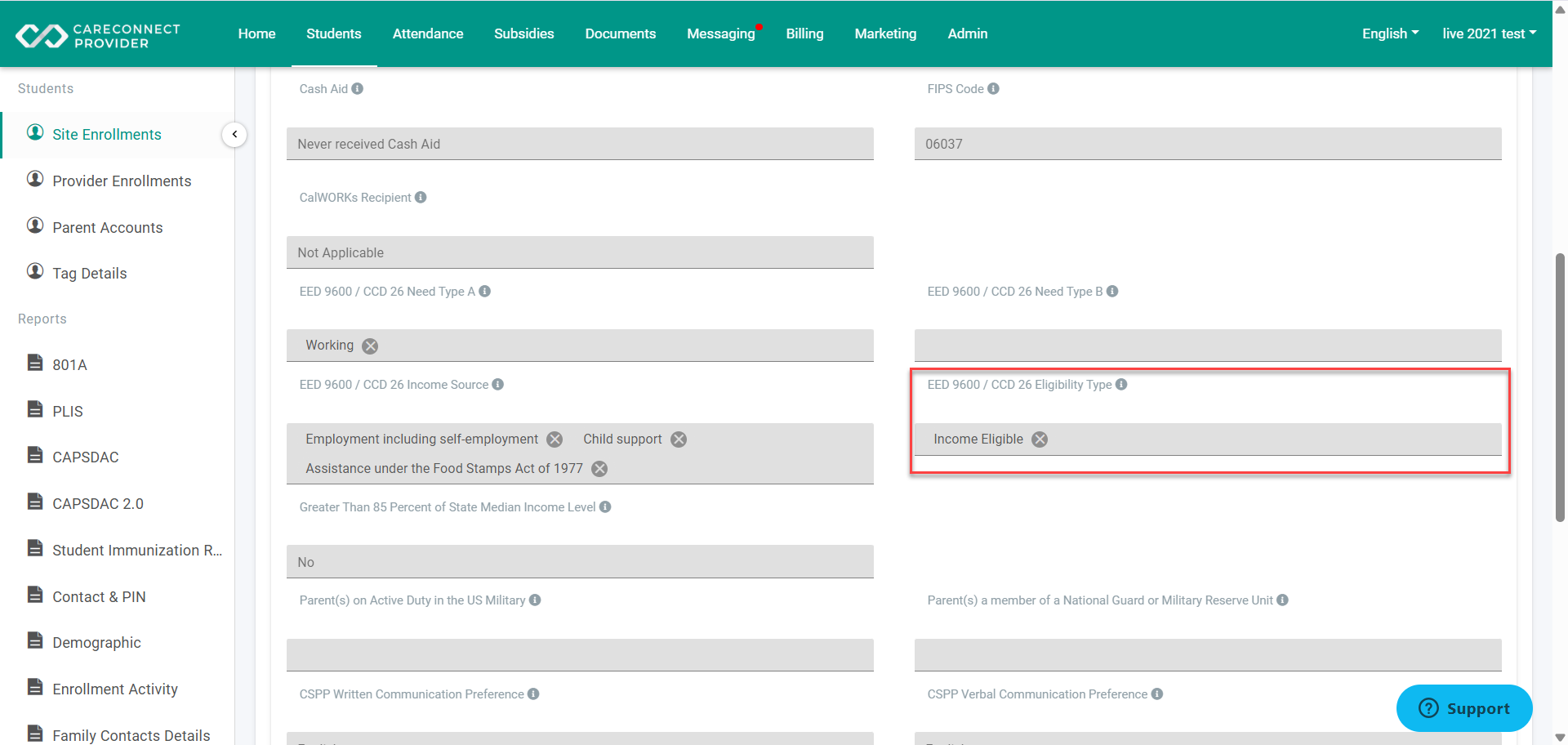The height and width of the screenshot is (745, 1568).
Task: Click the Cash Aid info icon
Action: (x=358, y=88)
